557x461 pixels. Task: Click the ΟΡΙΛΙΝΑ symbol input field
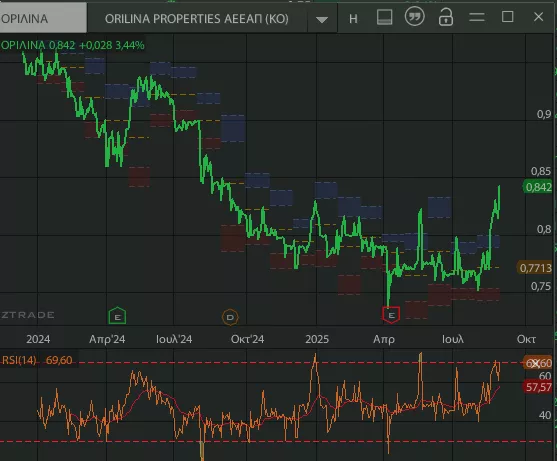click(43, 18)
